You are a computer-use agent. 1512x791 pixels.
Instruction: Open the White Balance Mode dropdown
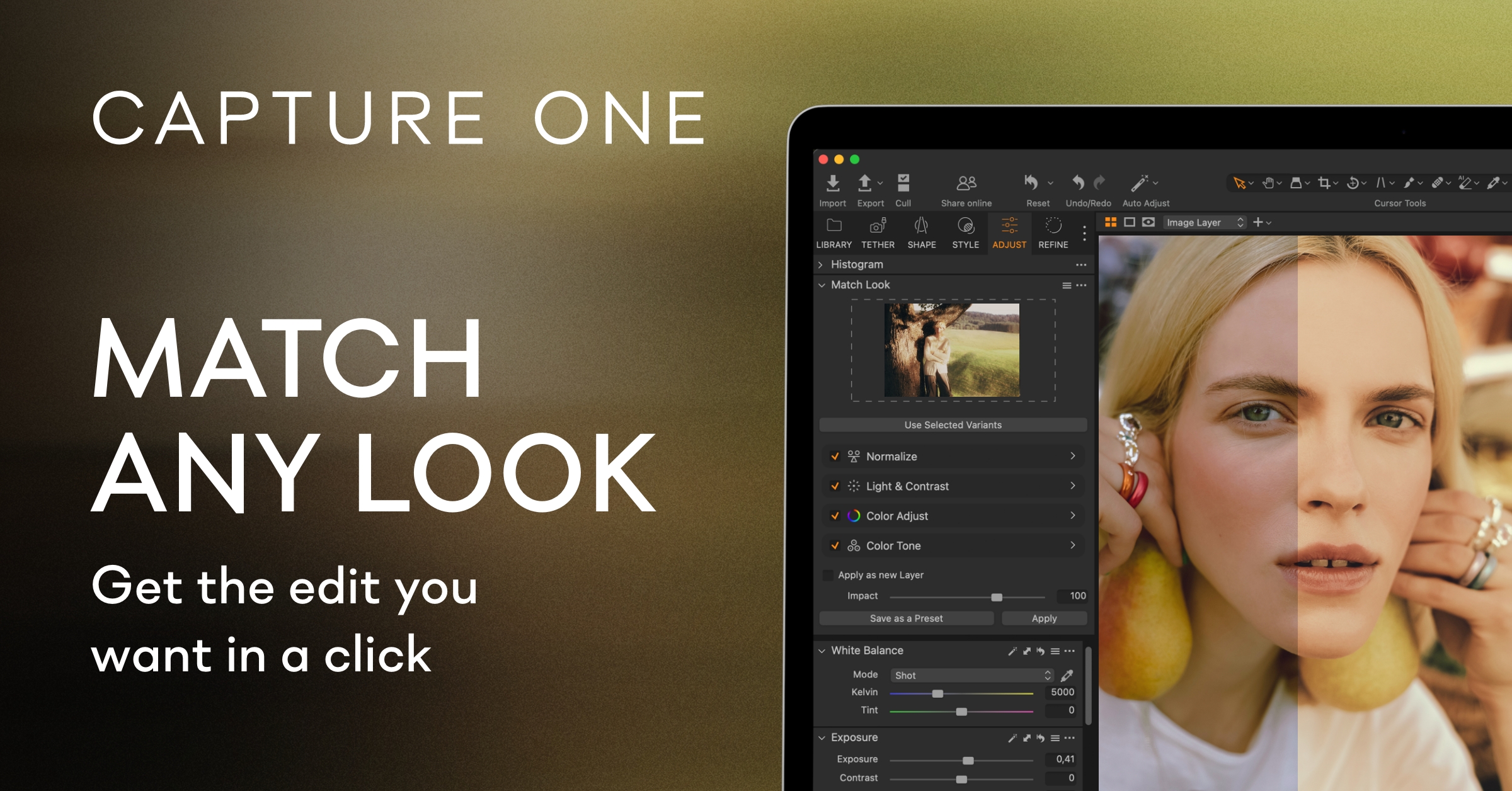971,675
